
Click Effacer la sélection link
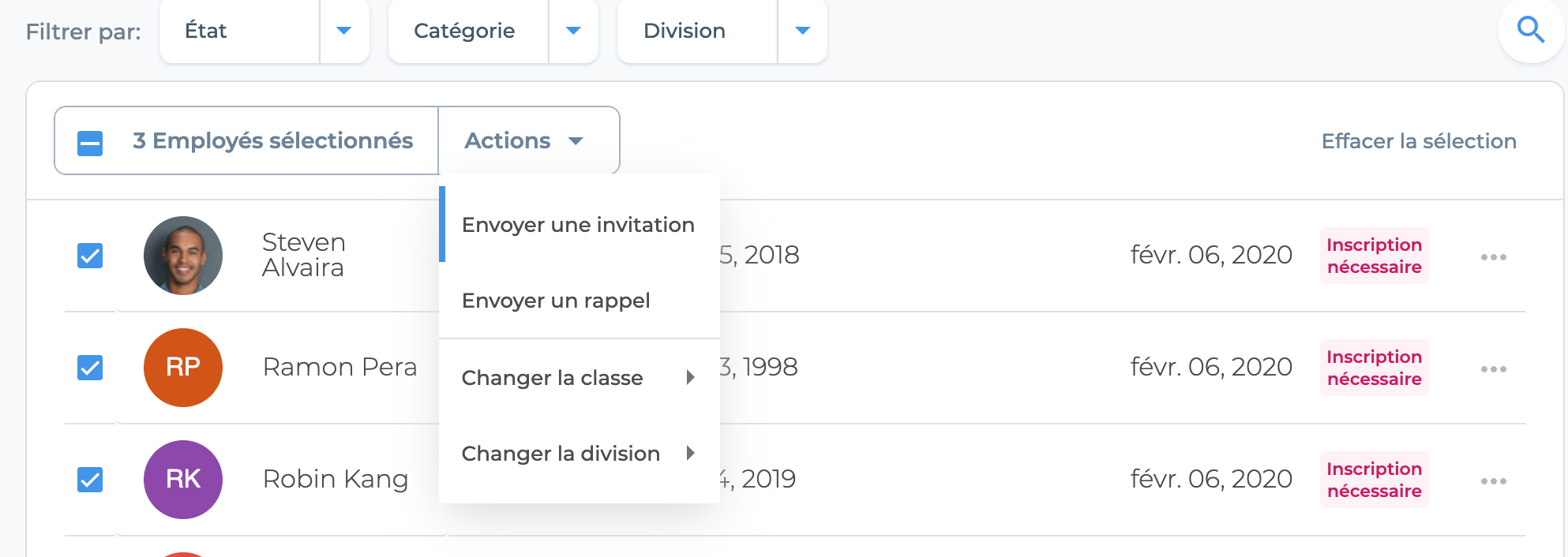point(1419,141)
